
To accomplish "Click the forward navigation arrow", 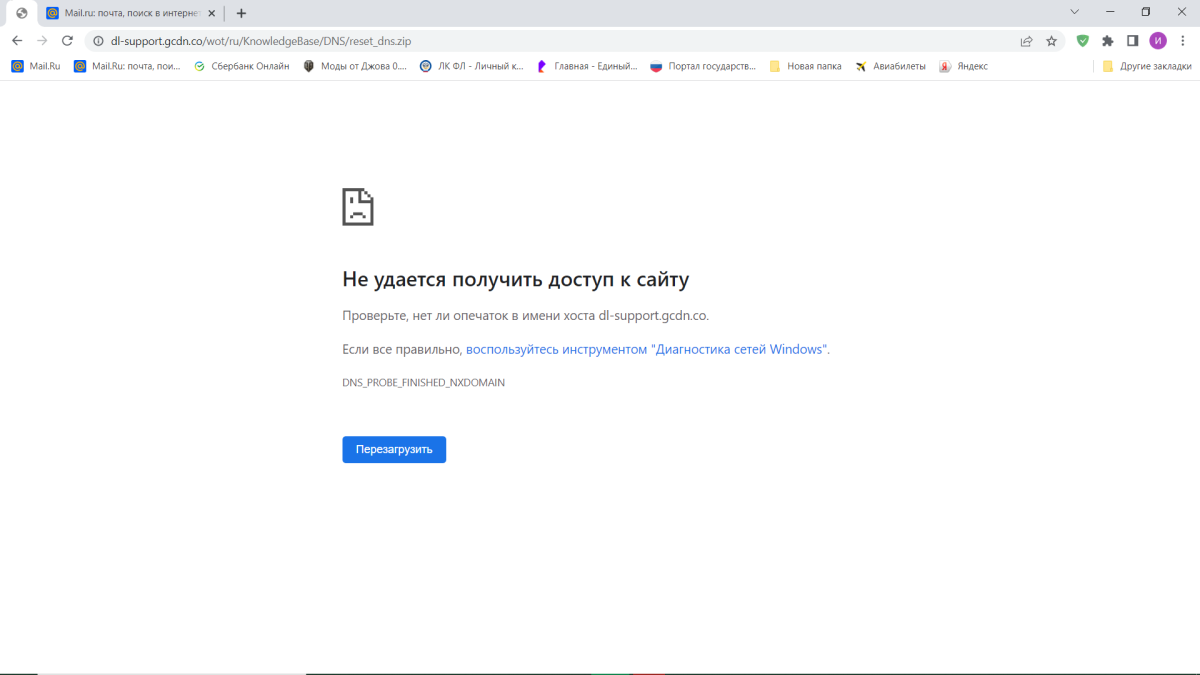I will (42, 41).
